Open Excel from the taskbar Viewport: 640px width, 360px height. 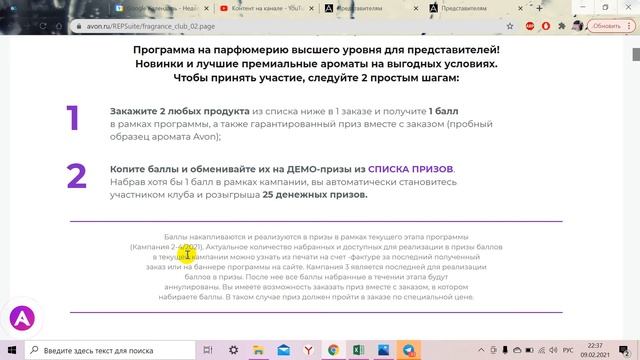tap(358, 350)
